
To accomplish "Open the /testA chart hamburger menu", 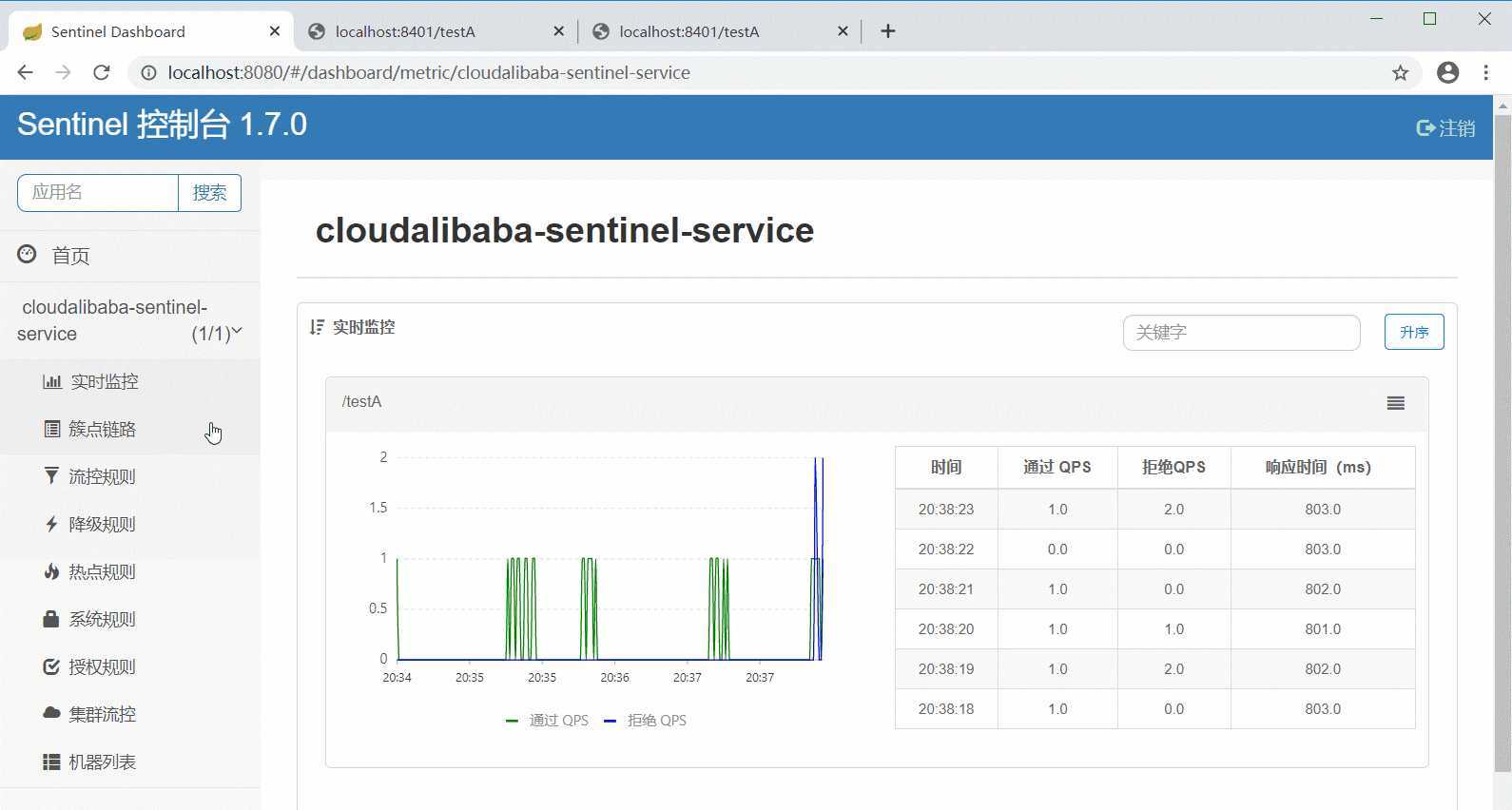I will [1395, 403].
